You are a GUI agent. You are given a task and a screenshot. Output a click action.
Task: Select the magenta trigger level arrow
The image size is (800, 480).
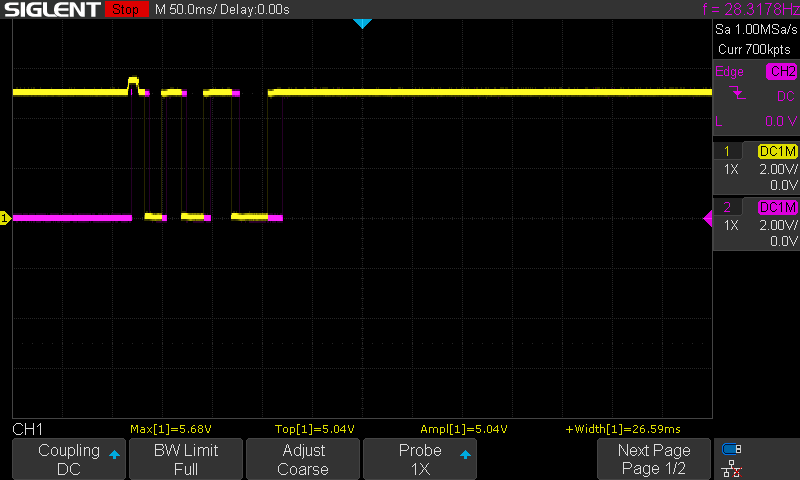(708, 218)
